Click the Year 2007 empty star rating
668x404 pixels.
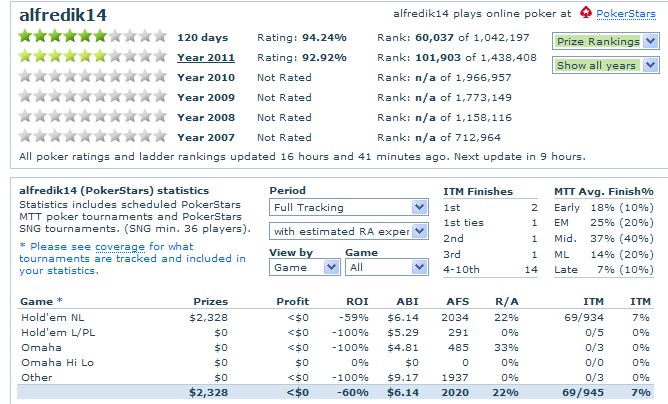click(x=89, y=136)
